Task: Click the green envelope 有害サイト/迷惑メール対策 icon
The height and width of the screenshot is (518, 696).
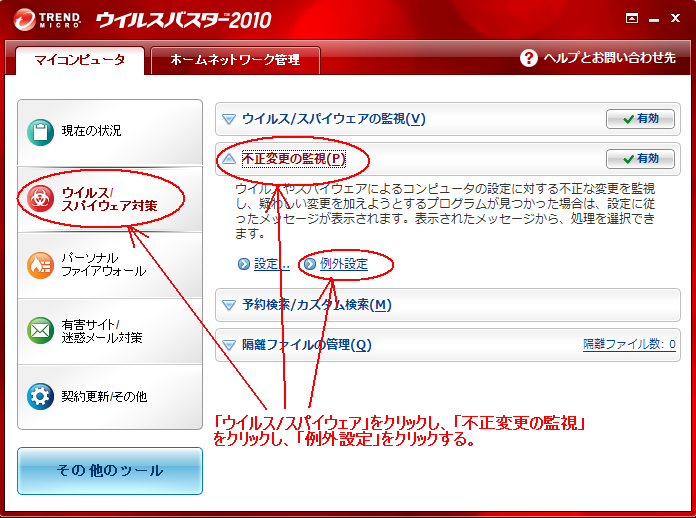Action: pyautogui.click(x=40, y=330)
